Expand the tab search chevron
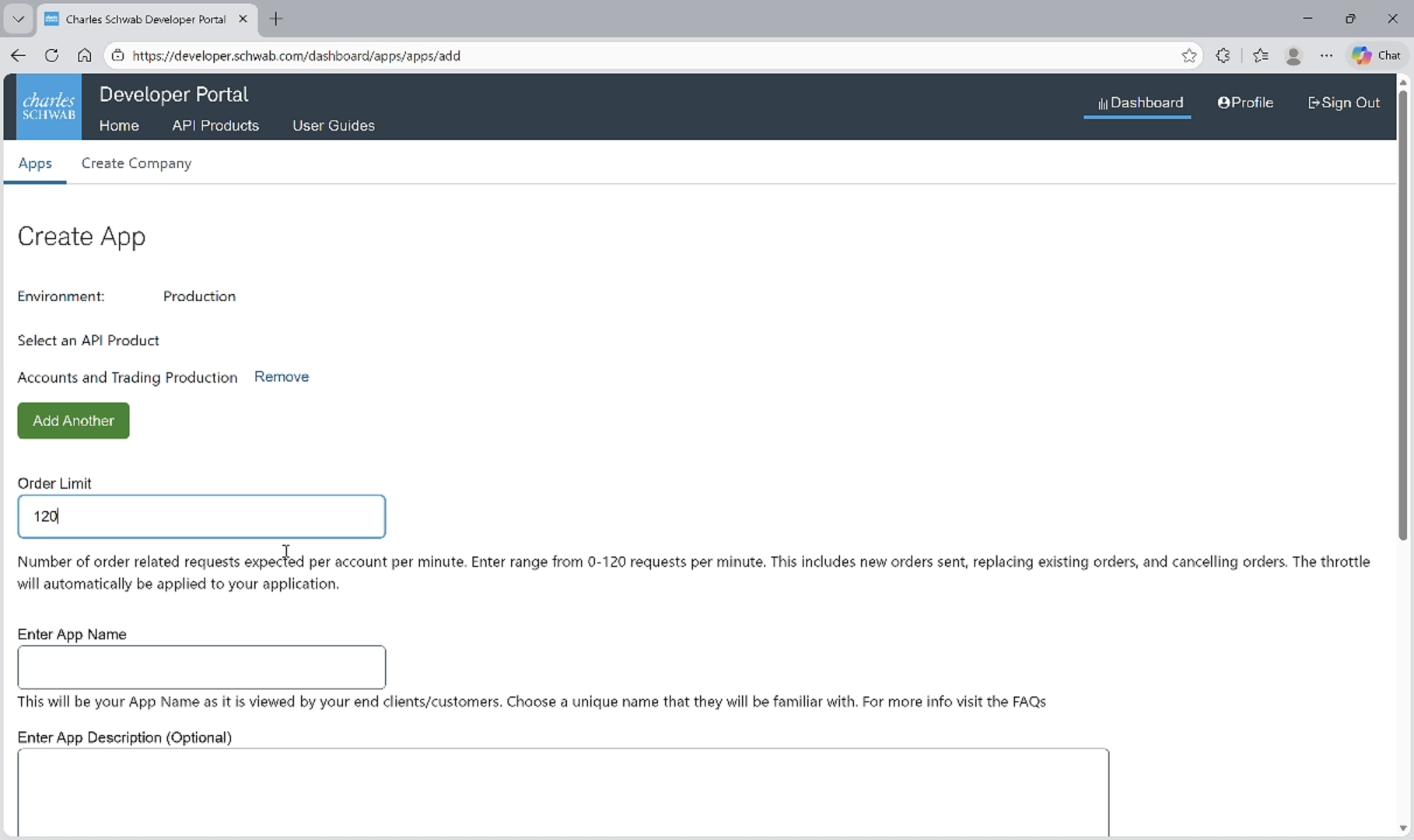Image resolution: width=1414 pixels, height=840 pixels. tap(17, 19)
